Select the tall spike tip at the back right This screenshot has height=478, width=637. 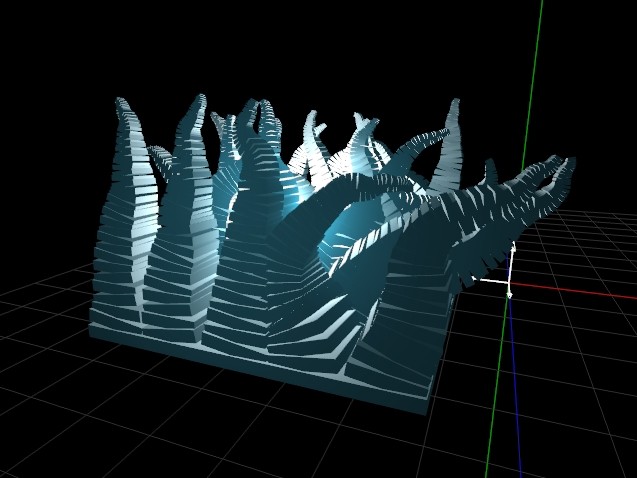455,101
